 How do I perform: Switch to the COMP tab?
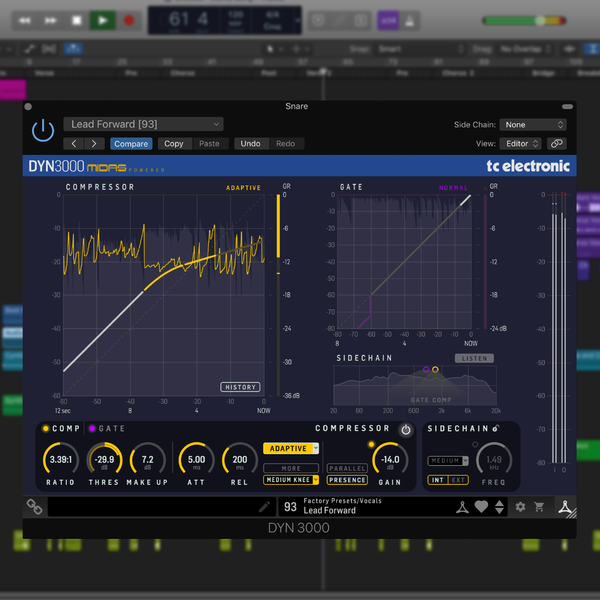coord(62,429)
